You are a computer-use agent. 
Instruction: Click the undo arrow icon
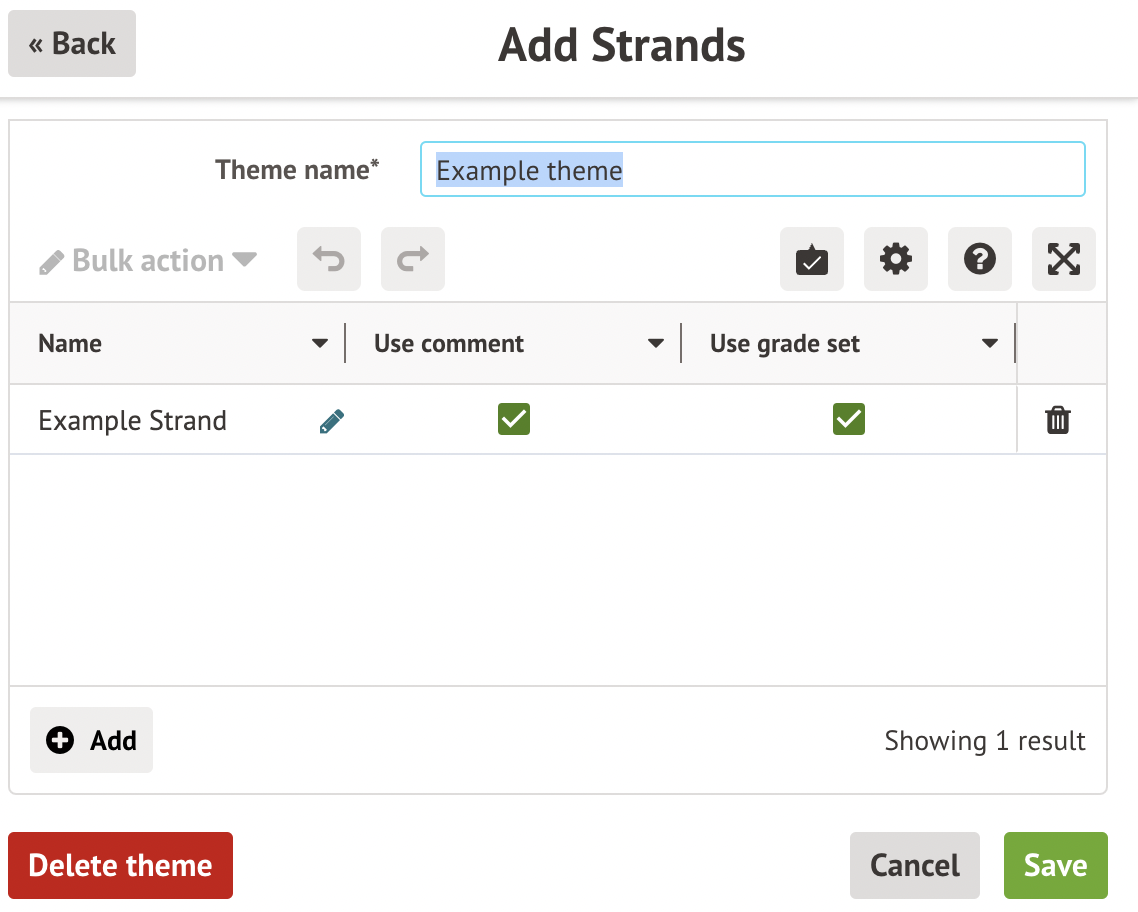tap(329, 260)
